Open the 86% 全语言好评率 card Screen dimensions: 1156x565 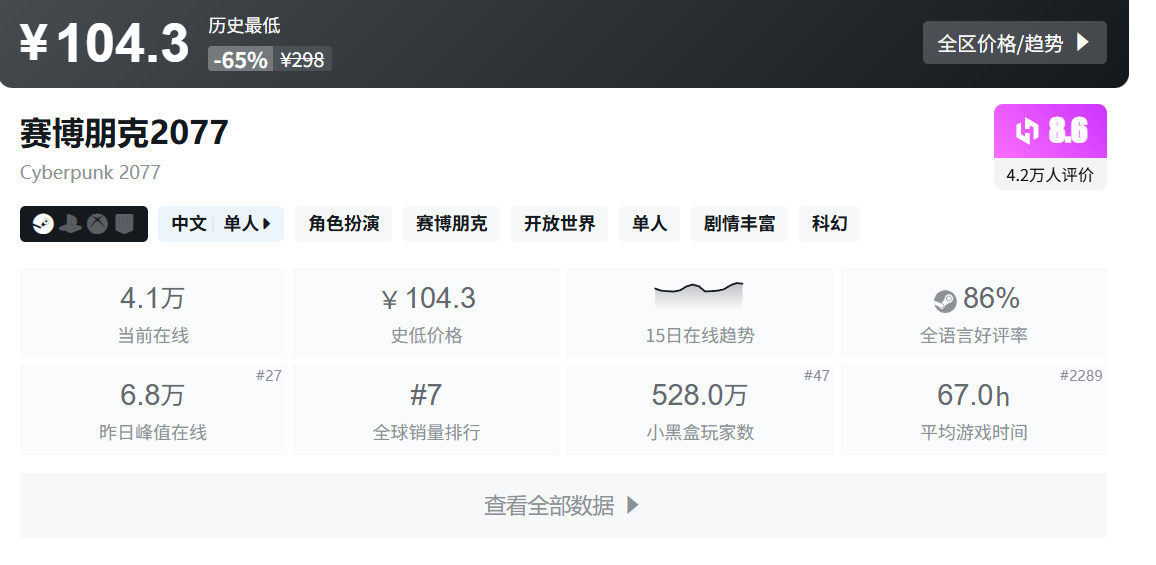(x=974, y=313)
